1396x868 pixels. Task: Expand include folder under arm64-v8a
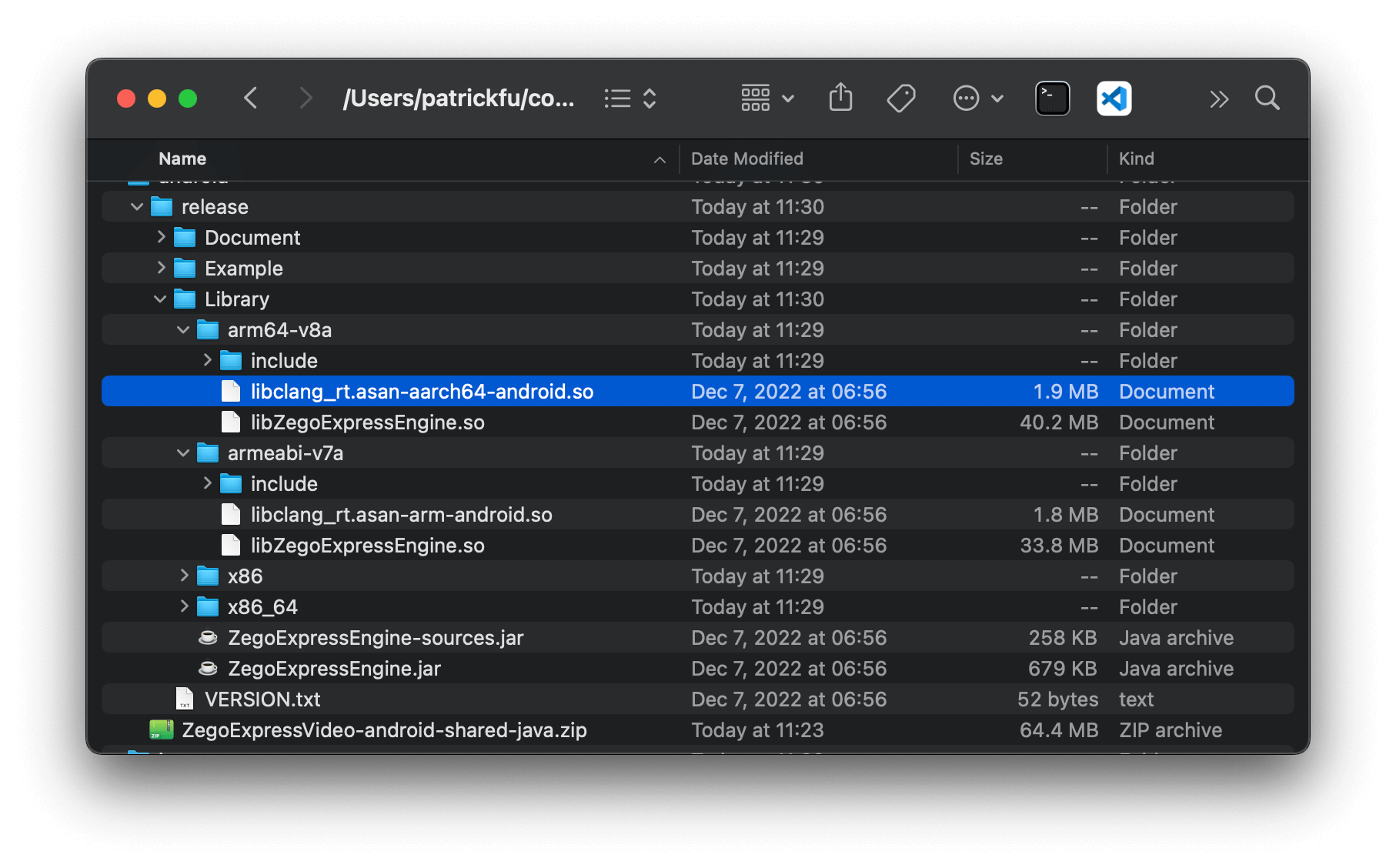coord(207,360)
